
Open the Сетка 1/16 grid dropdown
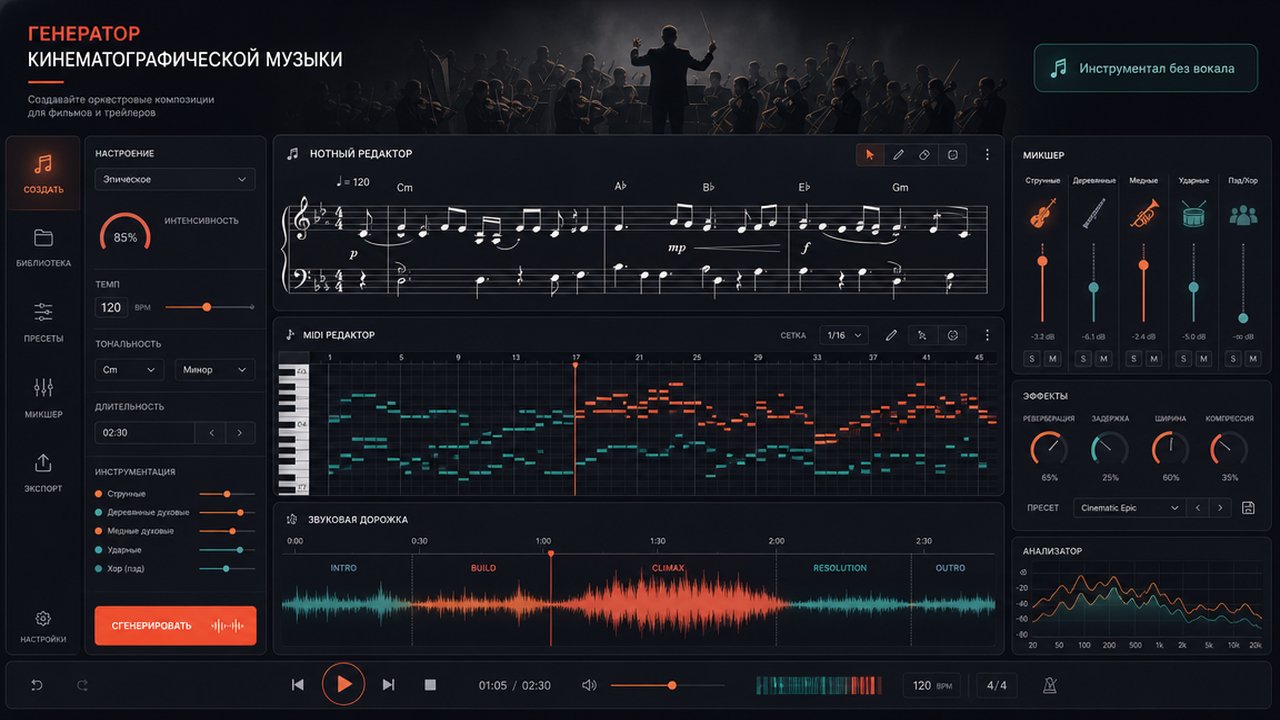(x=844, y=335)
